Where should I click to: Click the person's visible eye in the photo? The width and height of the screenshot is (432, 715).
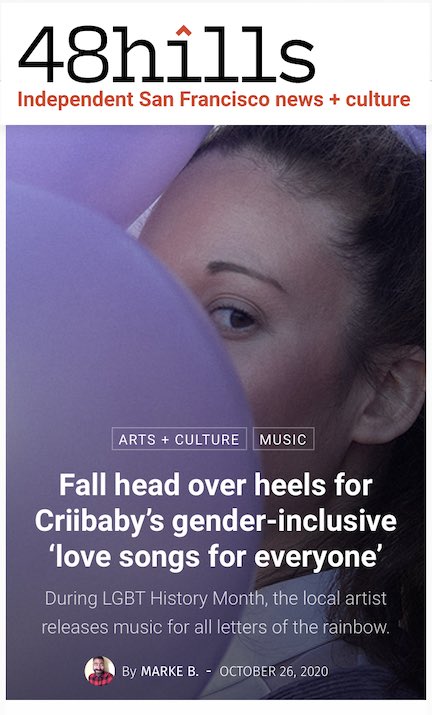coord(234,317)
